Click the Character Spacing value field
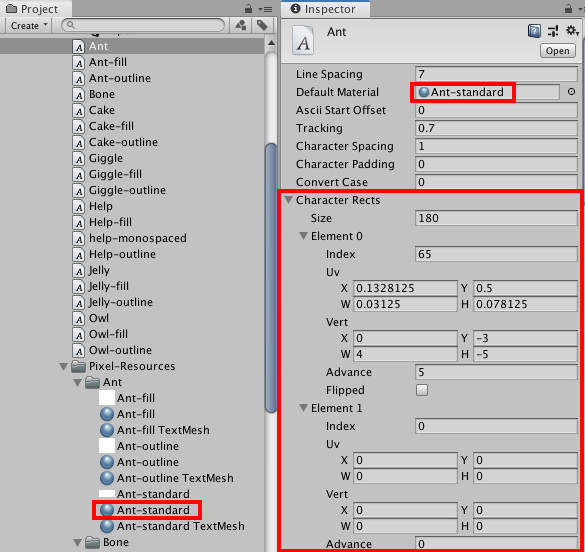The height and width of the screenshot is (552, 585). click(x=496, y=146)
